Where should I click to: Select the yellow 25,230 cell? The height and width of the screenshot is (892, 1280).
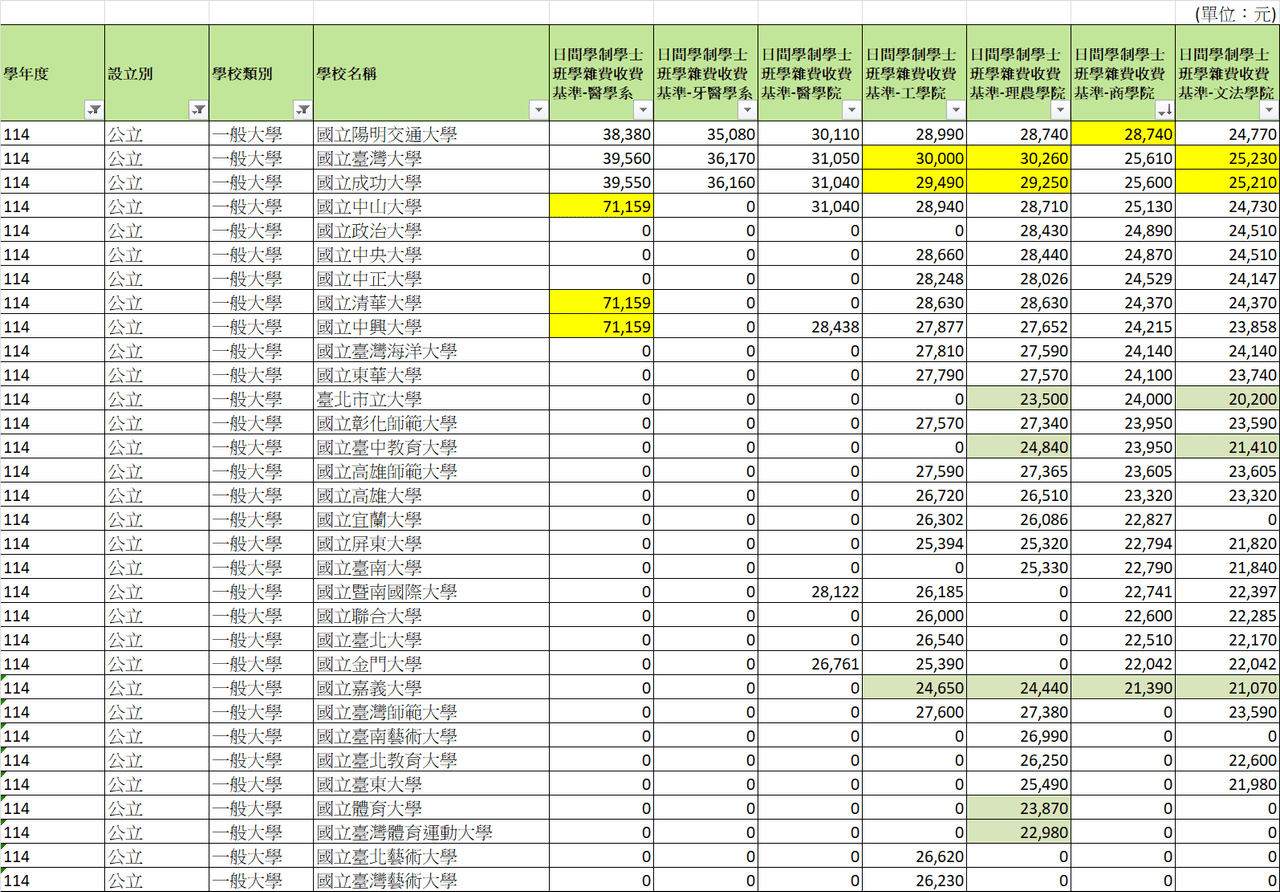pyautogui.click(x=1227, y=158)
